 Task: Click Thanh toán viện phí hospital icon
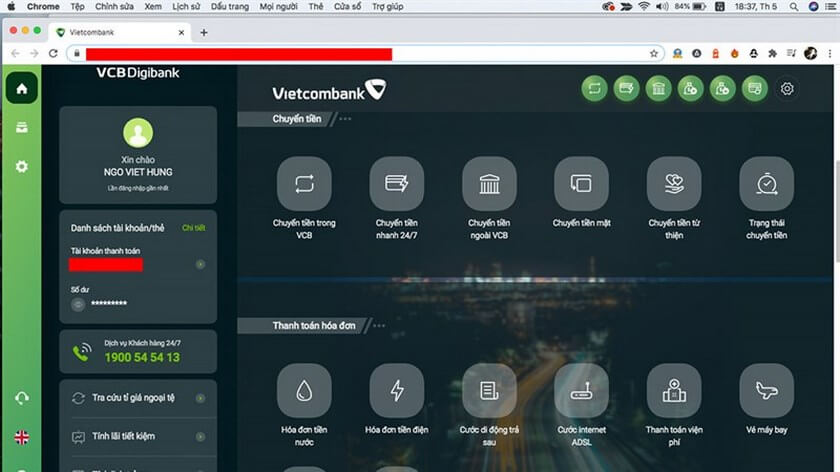[674, 391]
